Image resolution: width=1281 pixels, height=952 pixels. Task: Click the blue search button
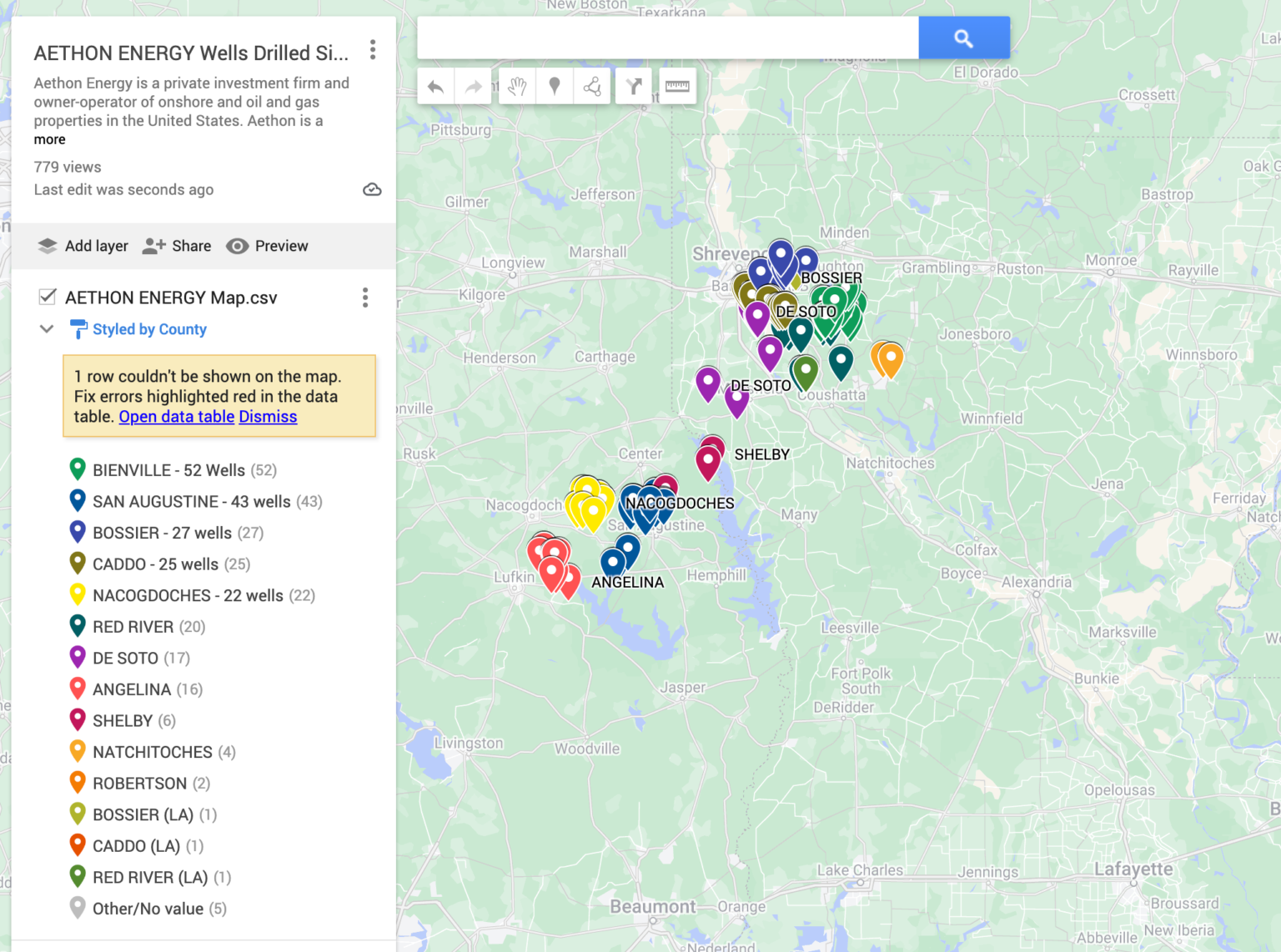[963, 38]
